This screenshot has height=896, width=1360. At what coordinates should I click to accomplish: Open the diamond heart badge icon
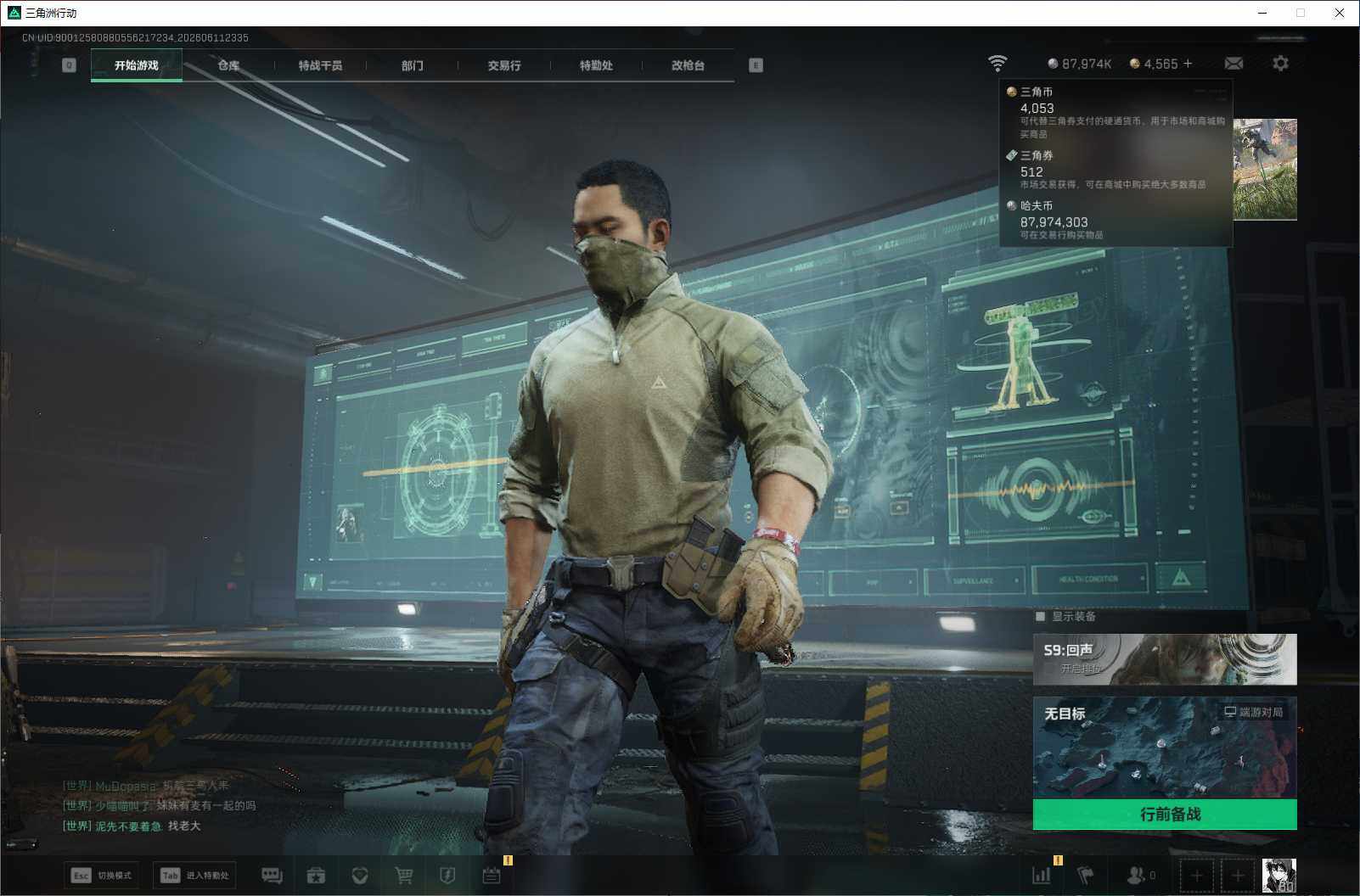(x=360, y=876)
